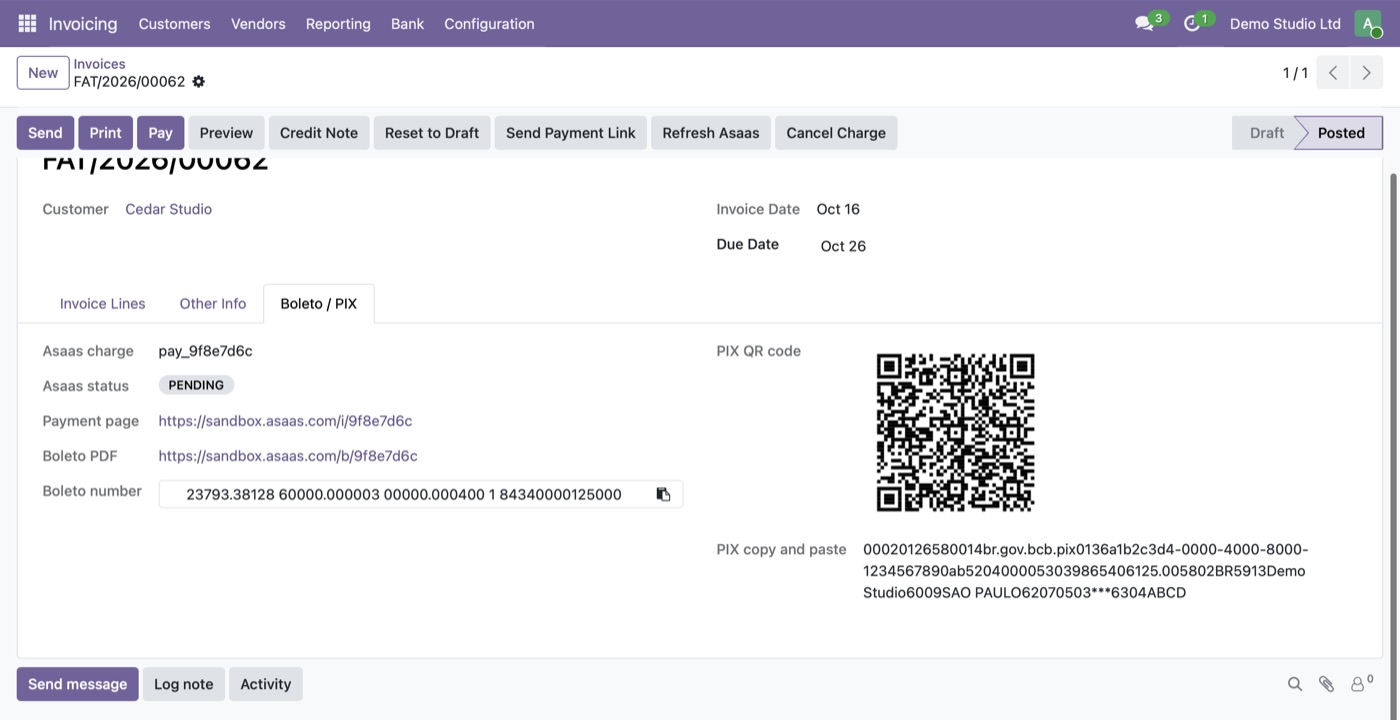
Task: Open the Invoices breadcrumb link
Action: click(x=99, y=64)
